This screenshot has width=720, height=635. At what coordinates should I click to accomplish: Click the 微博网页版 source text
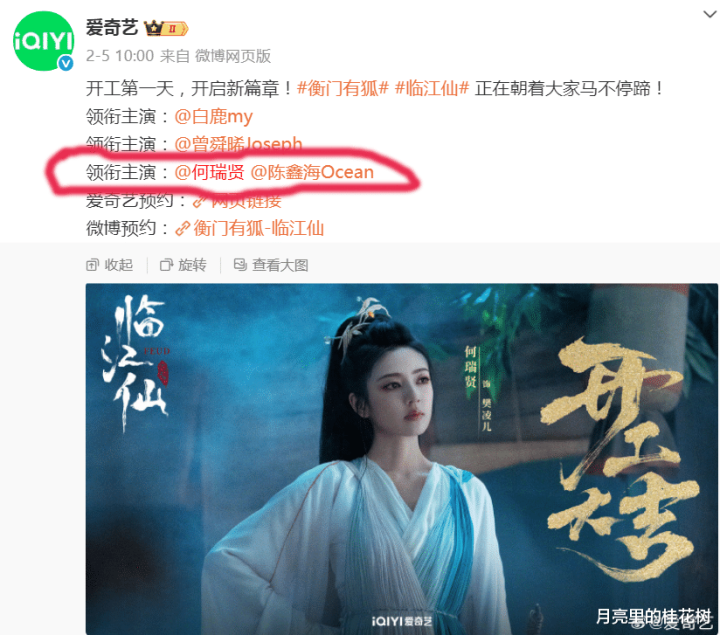[x=233, y=56]
